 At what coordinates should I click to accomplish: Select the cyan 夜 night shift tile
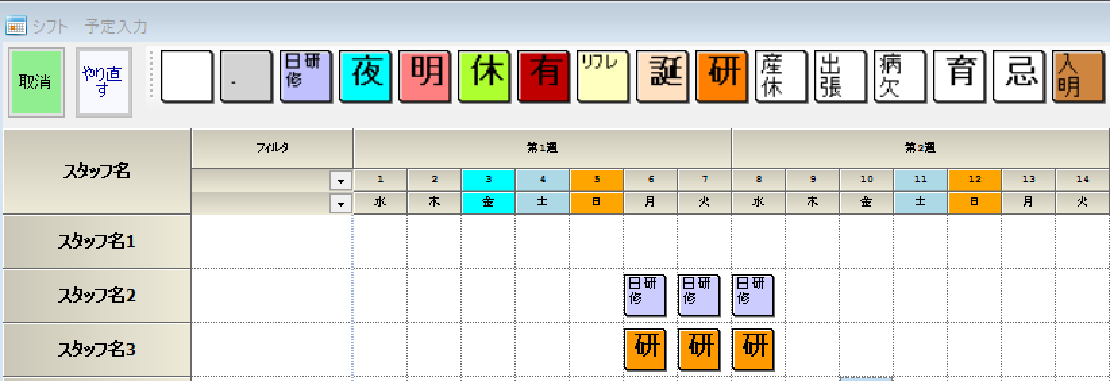pyautogui.click(x=365, y=76)
